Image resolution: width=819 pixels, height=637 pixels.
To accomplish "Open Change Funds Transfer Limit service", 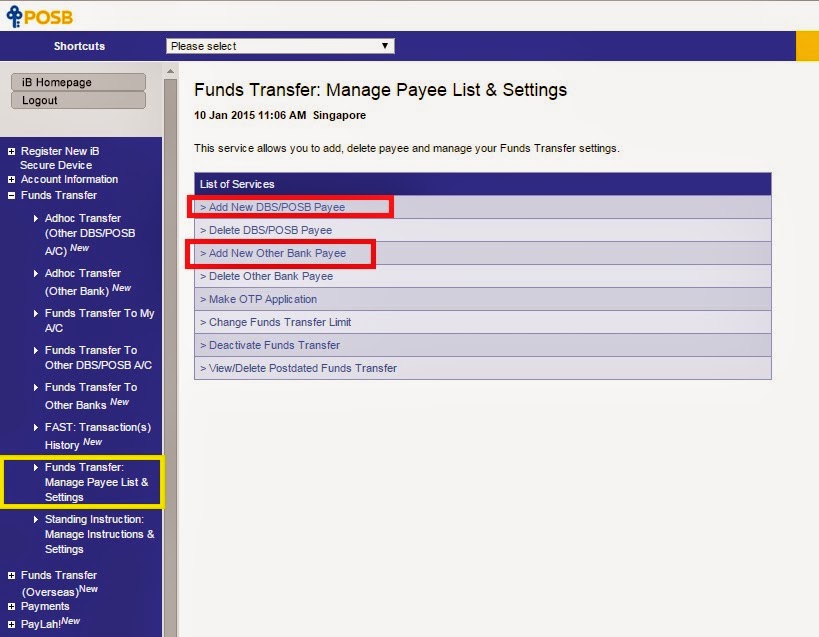I will tap(276, 322).
